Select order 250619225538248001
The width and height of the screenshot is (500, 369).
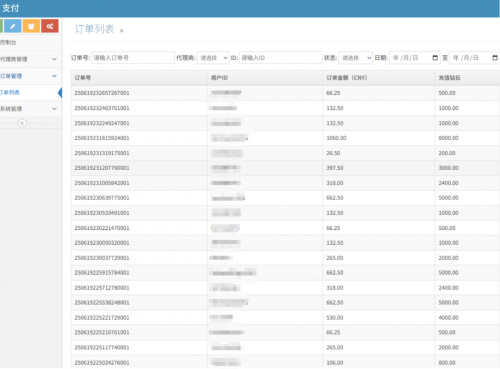[x=102, y=303]
